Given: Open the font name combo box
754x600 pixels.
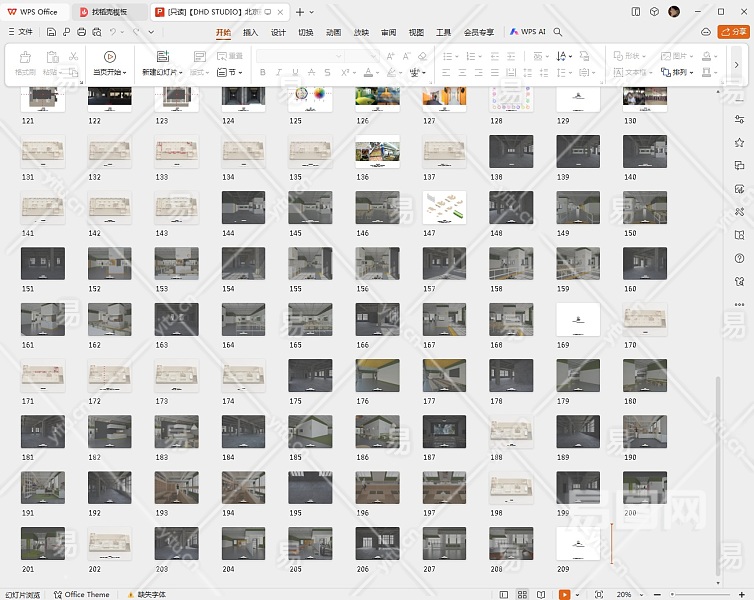Looking at the screenshot, I should coord(300,56).
